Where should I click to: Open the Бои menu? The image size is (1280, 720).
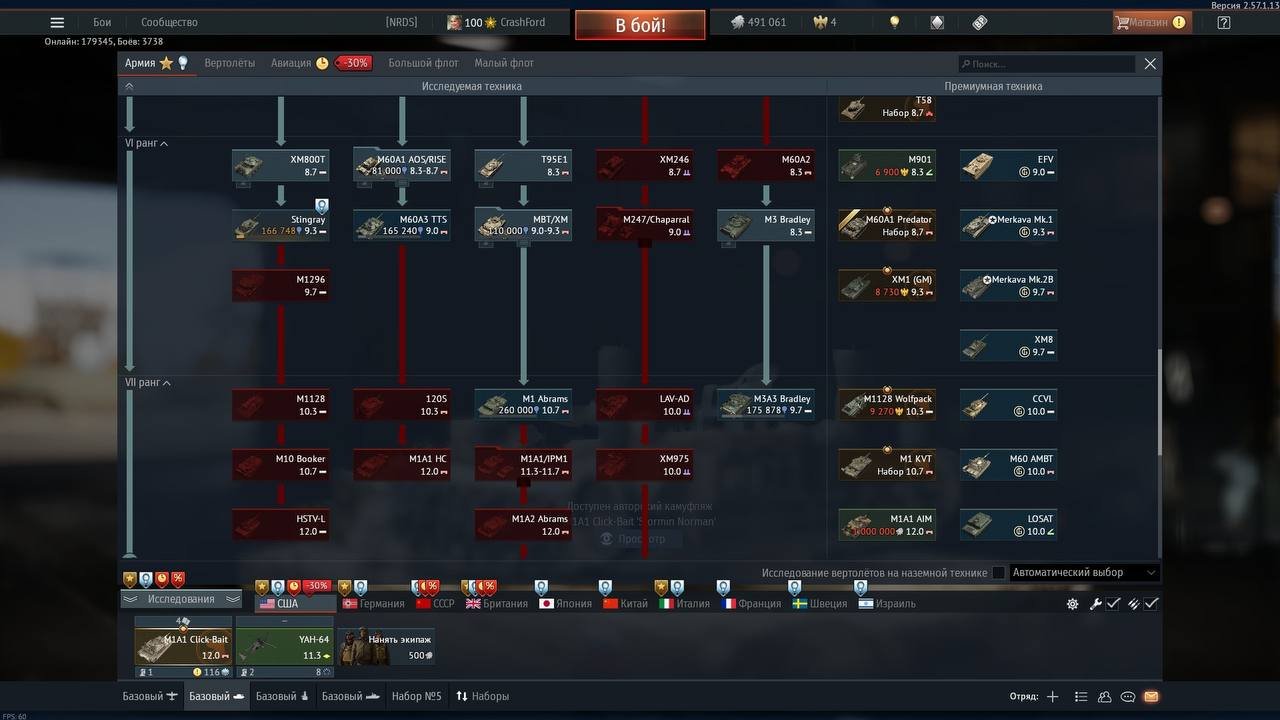coord(102,22)
